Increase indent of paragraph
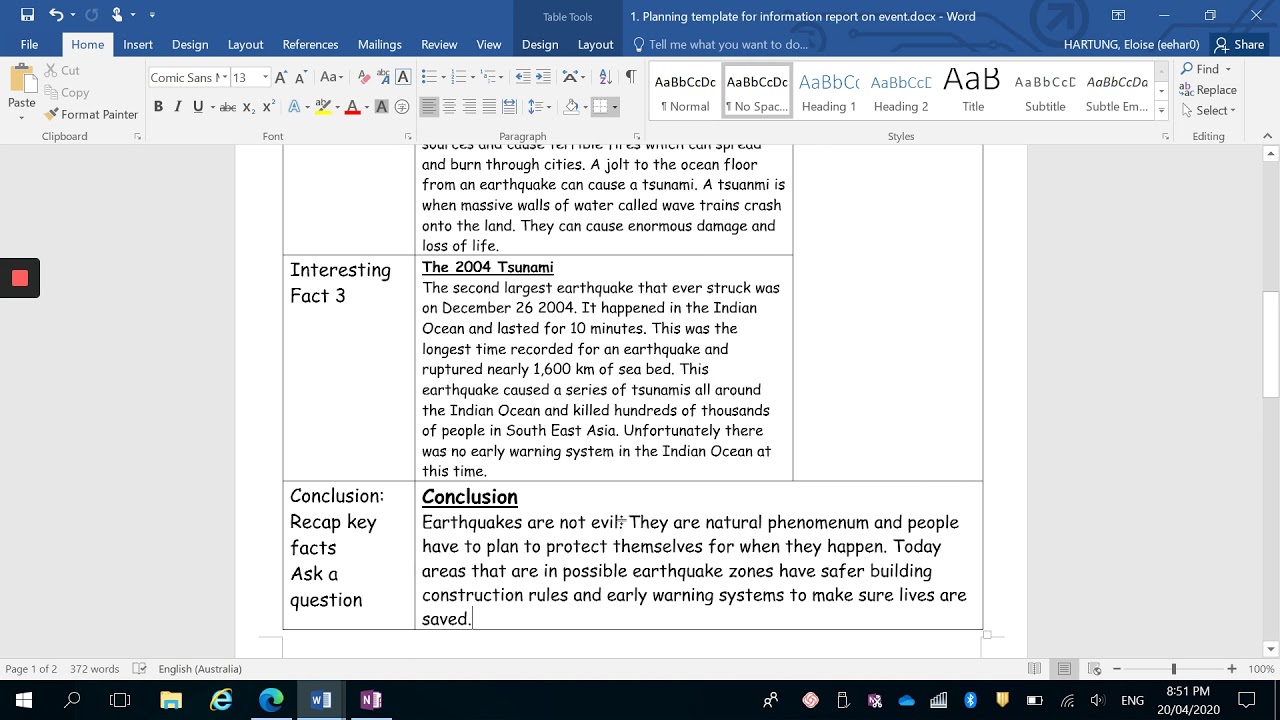The height and width of the screenshot is (720, 1280). (543, 77)
